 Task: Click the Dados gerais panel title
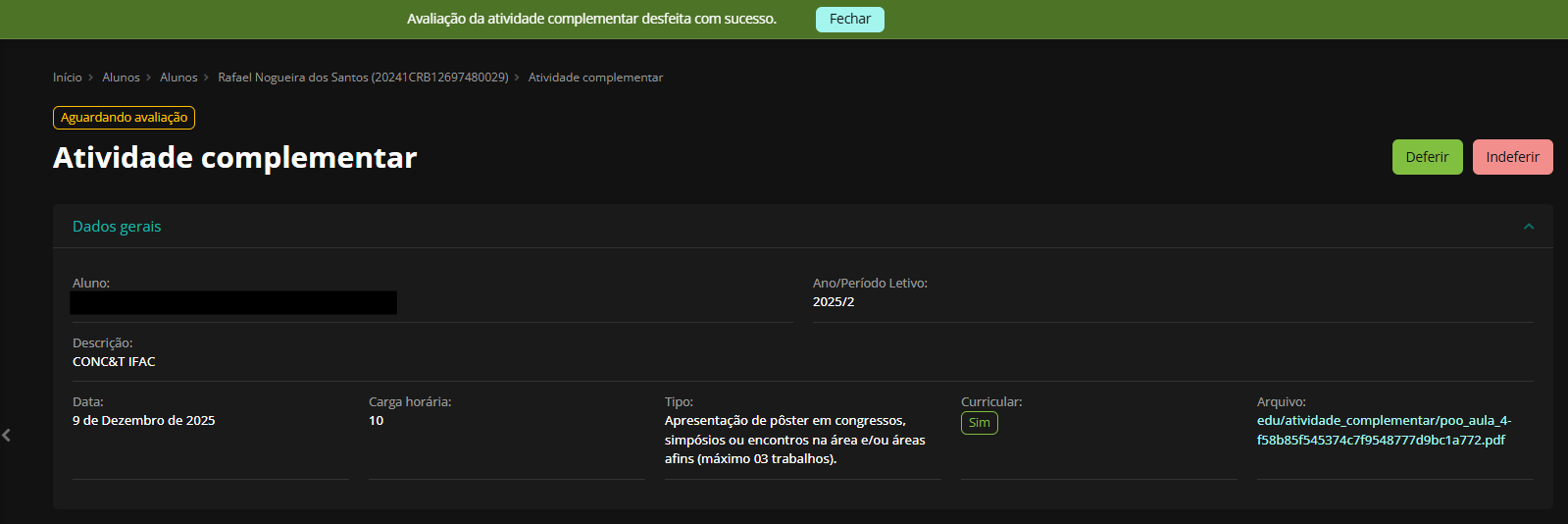(117, 227)
